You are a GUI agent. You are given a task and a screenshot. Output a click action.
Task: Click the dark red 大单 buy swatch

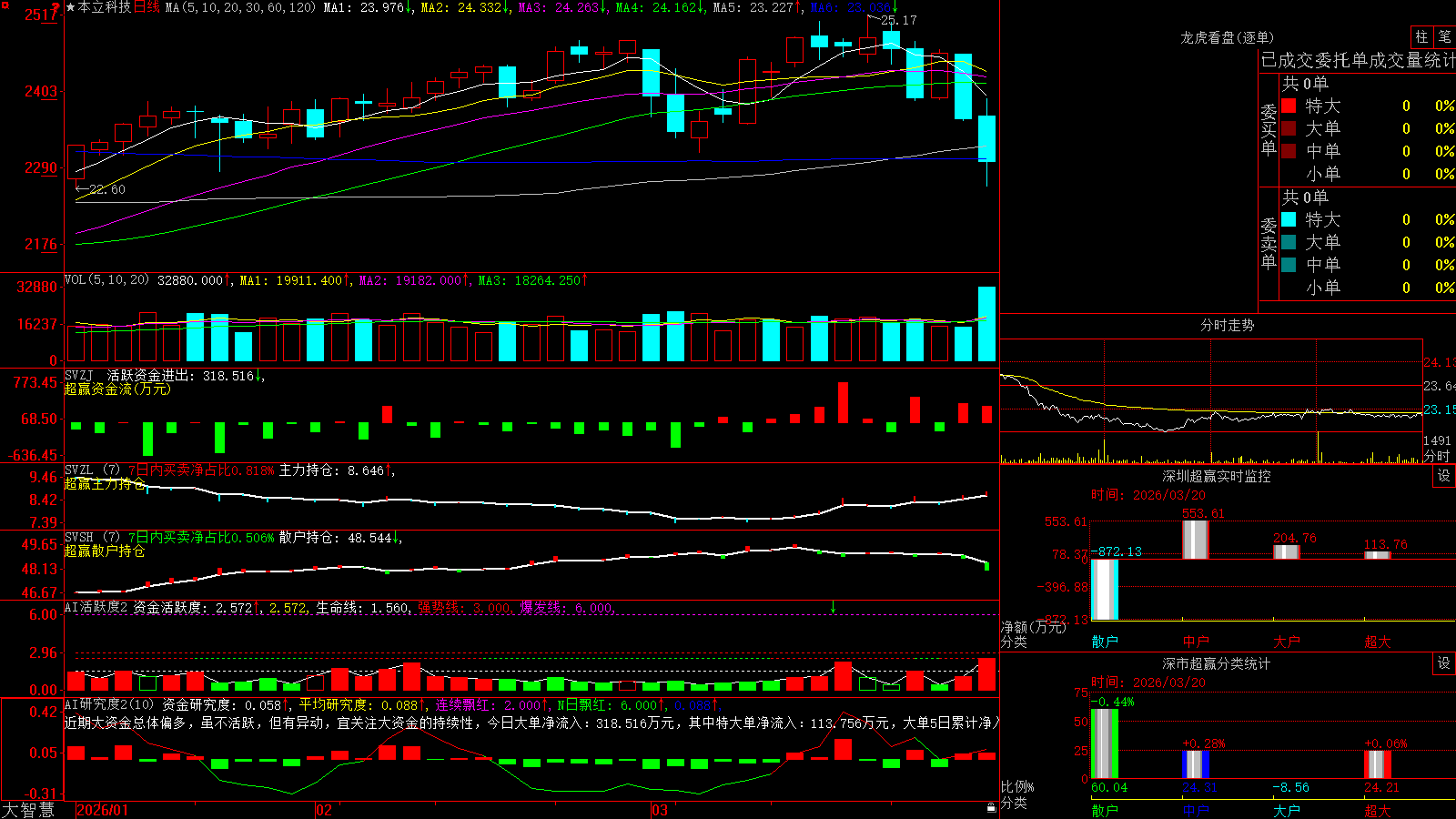[1289, 128]
